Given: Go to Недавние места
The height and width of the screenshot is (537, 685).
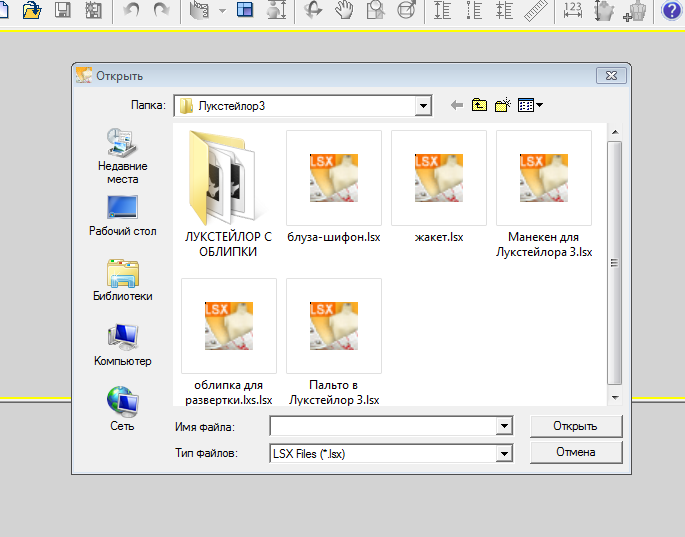Looking at the screenshot, I should point(122,156).
